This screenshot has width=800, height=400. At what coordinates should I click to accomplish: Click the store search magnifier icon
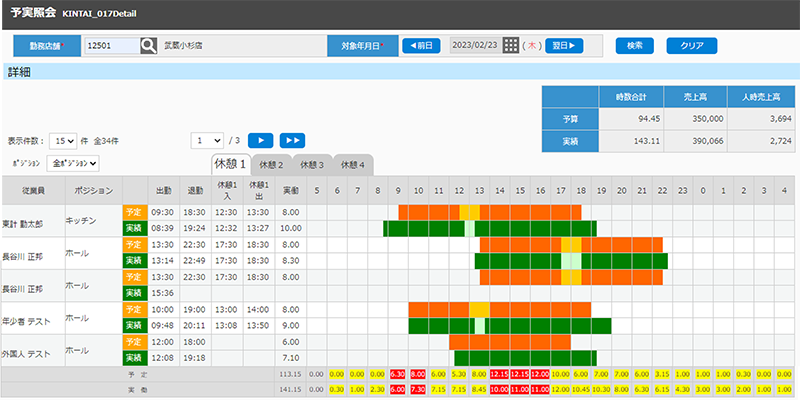(148, 46)
